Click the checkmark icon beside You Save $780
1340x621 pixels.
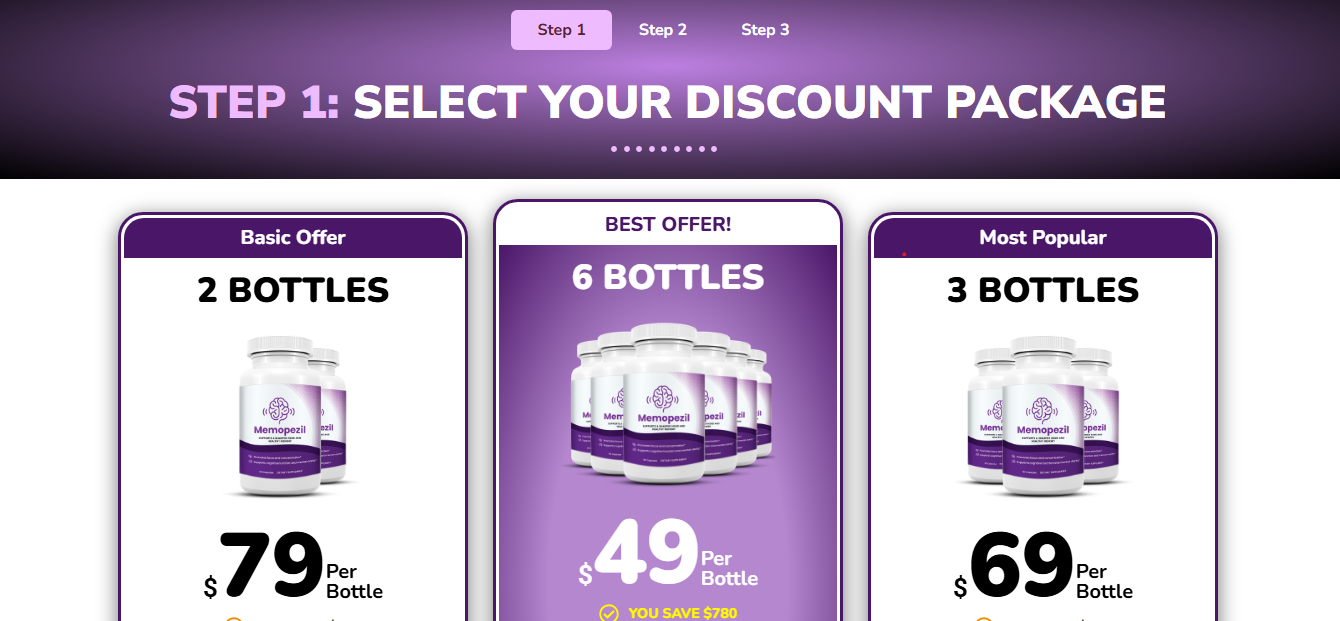pyautogui.click(x=608, y=613)
